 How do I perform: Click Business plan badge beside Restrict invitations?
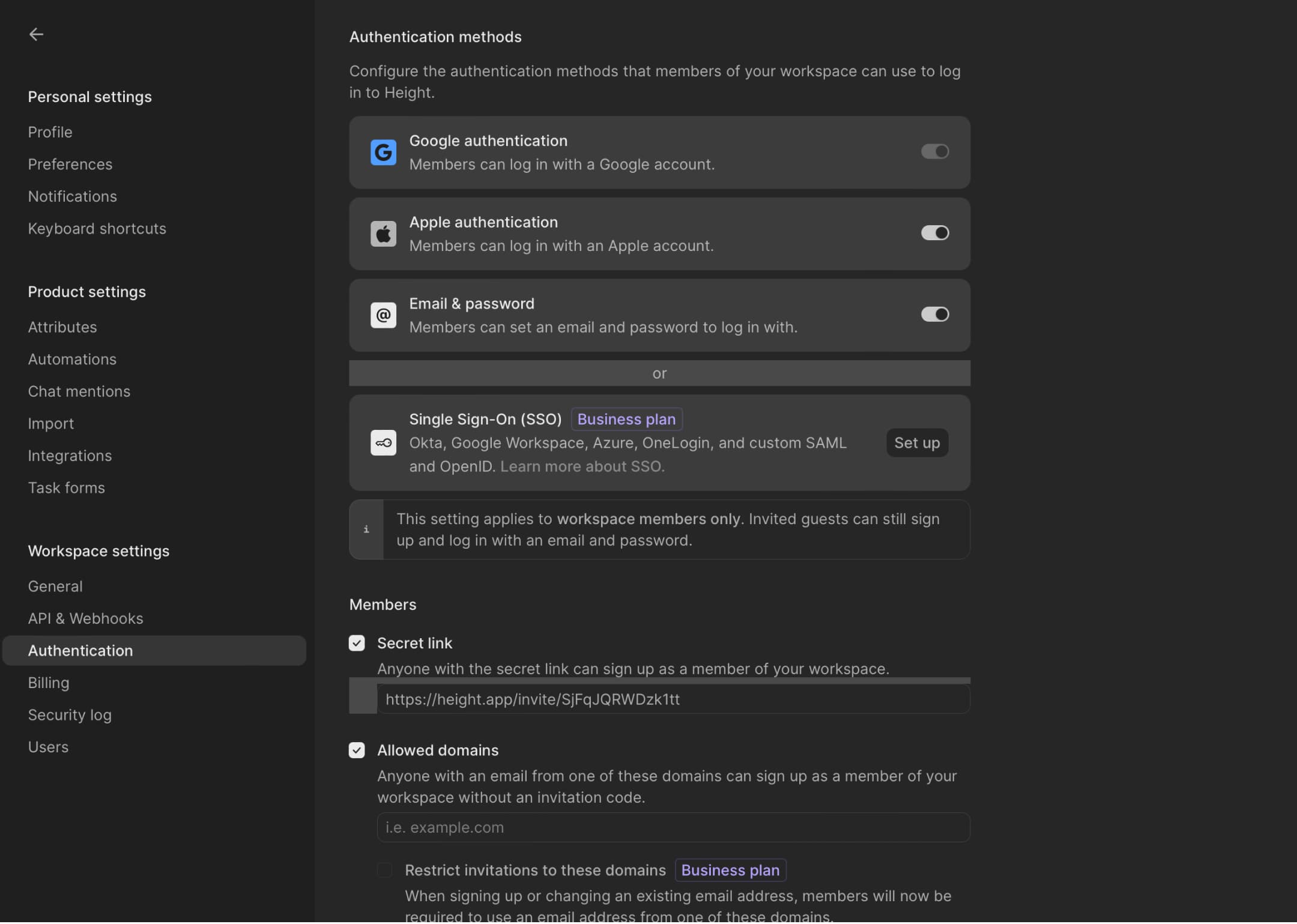coord(730,871)
